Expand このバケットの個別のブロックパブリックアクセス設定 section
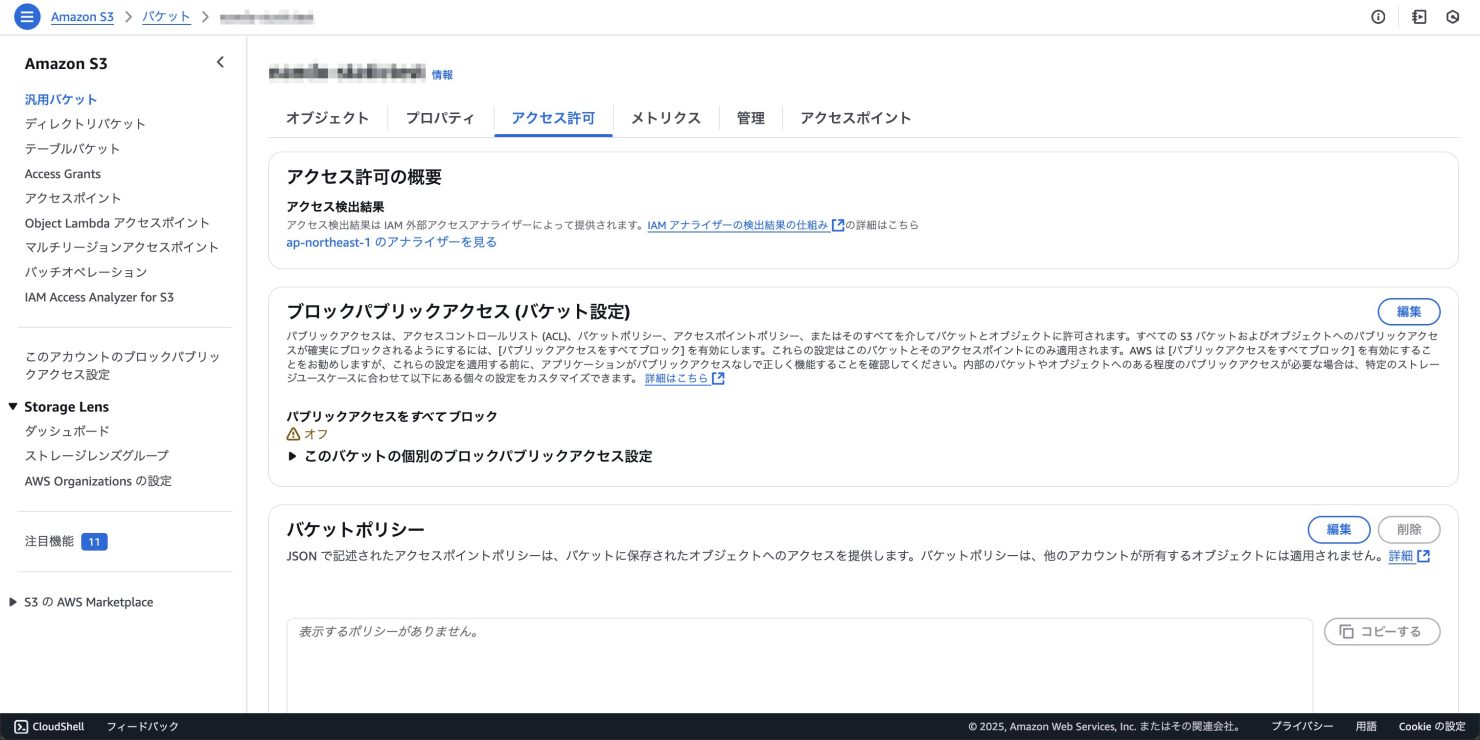This screenshot has width=1480, height=740. tap(293, 456)
